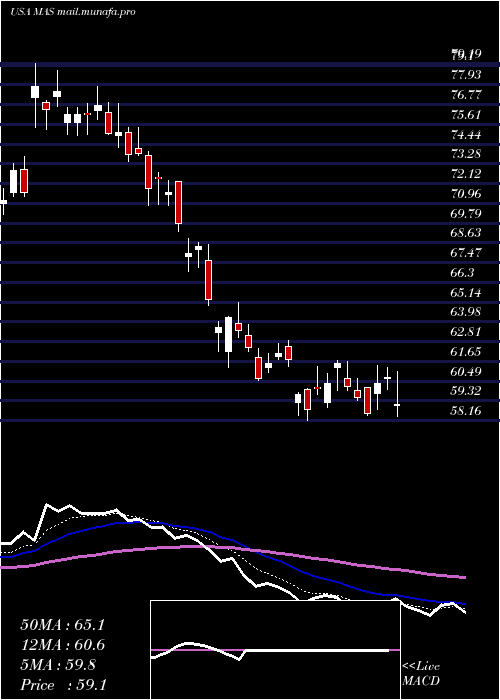This screenshot has width=500, height=700.
Task: Click the 70.96 price axis label
Action: click(466, 194)
